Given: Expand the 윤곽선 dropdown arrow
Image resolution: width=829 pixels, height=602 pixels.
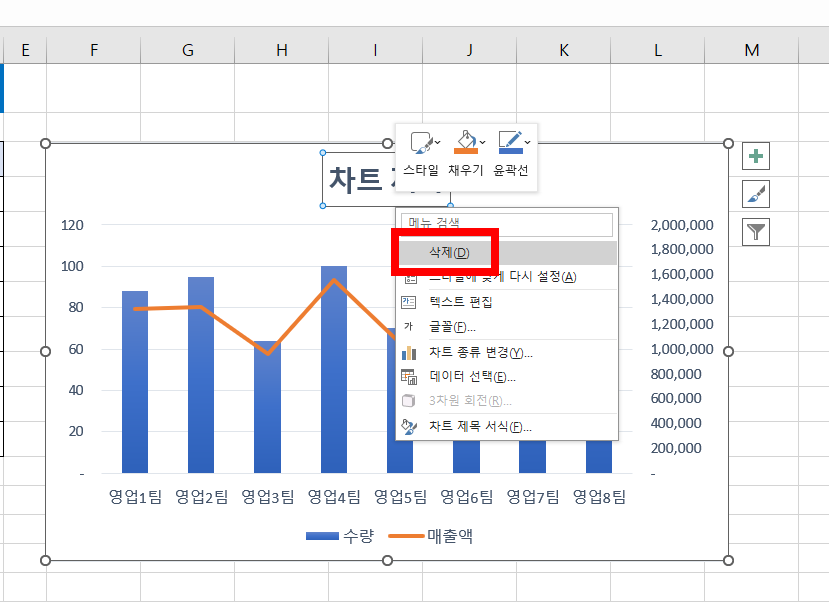Looking at the screenshot, I should (x=527, y=143).
